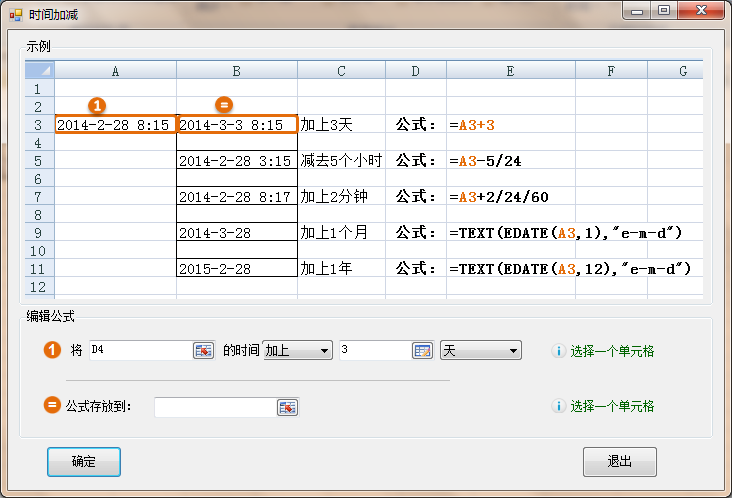Click the 确定 button
The width and height of the screenshot is (732, 498).
point(84,462)
